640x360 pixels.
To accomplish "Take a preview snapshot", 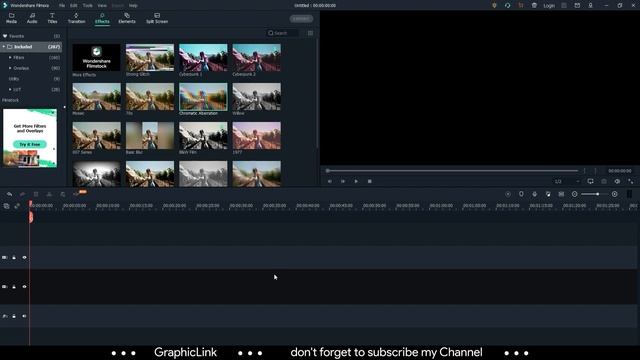I will pos(604,181).
